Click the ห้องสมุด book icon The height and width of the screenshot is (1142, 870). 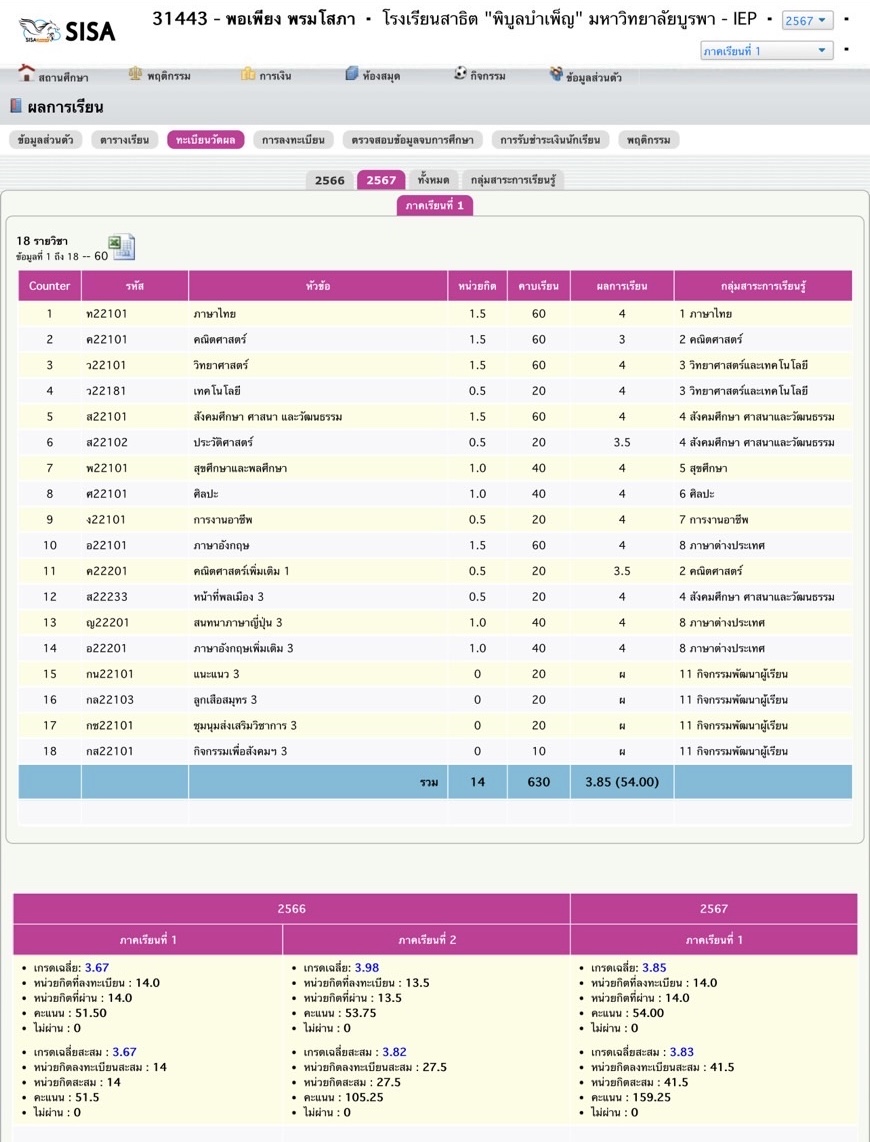click(352, 74)
